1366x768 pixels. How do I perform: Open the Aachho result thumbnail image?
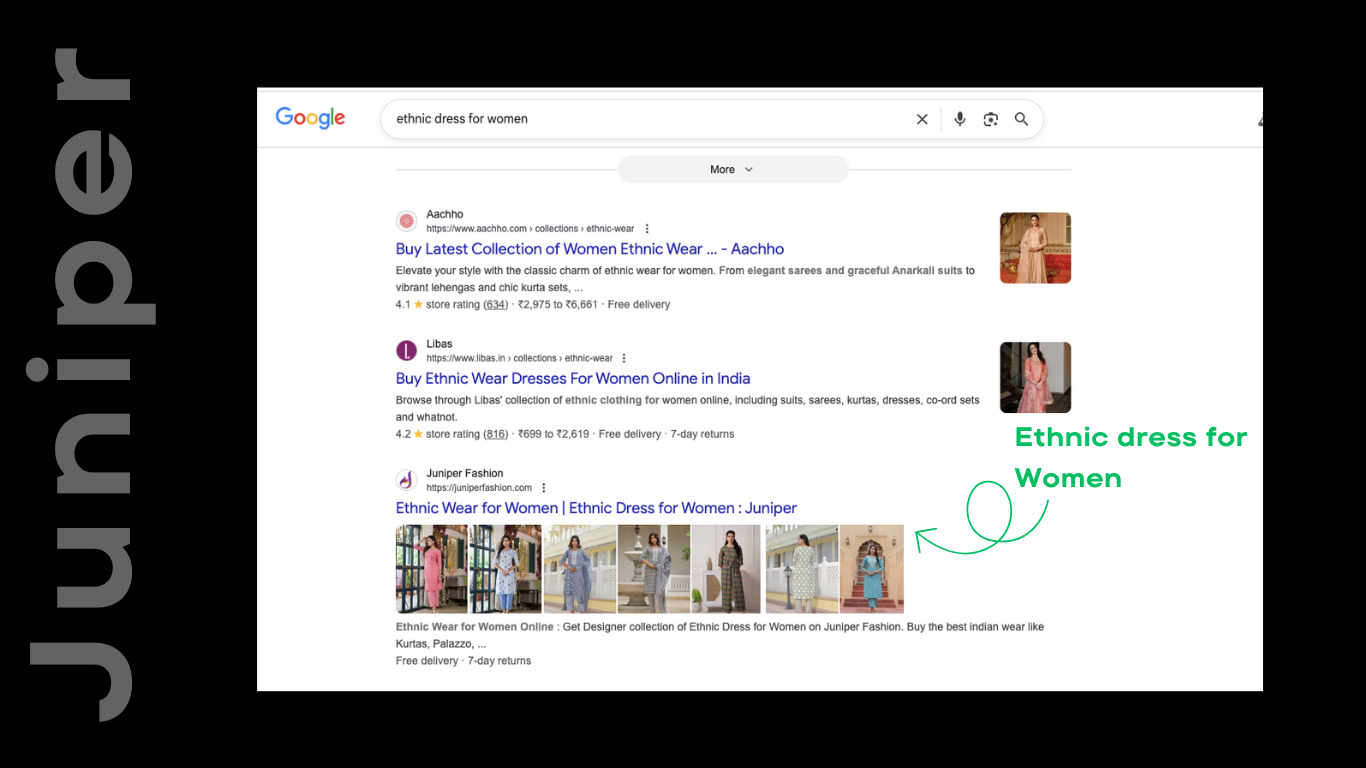(x=1035, y=248)
